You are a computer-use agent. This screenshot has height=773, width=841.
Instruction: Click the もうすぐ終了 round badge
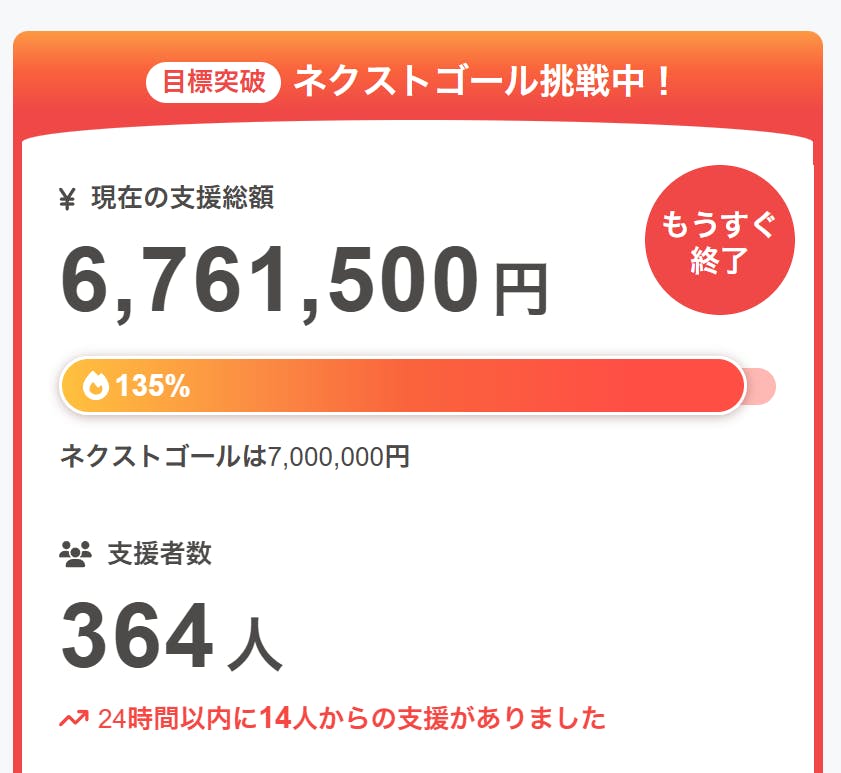click(x=719, y=240)
